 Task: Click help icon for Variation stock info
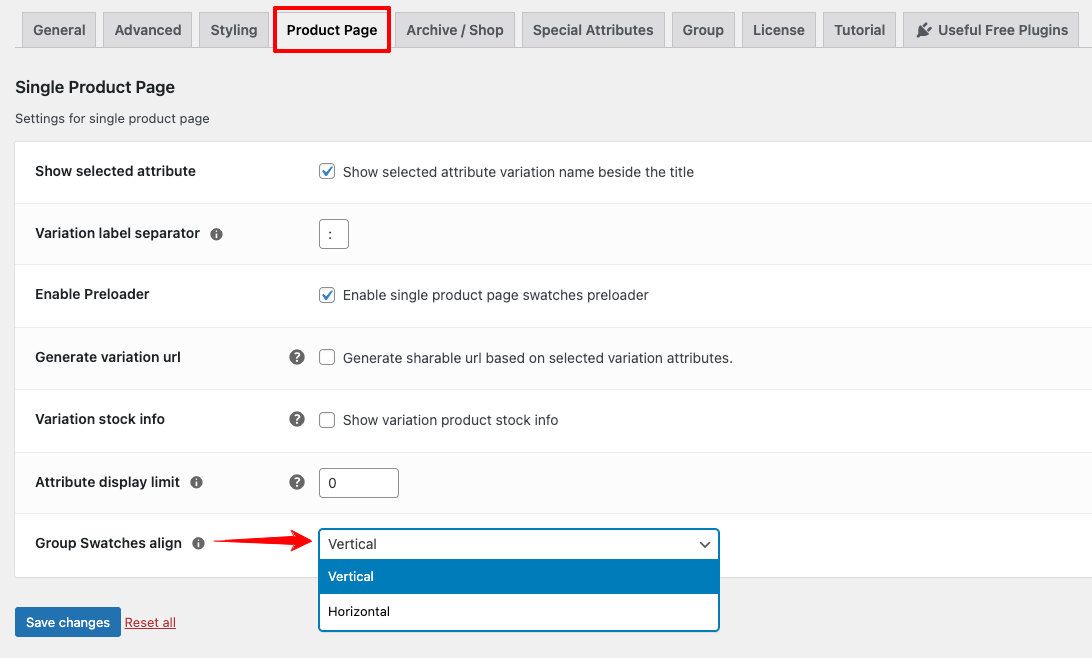(x=297, y=419)
